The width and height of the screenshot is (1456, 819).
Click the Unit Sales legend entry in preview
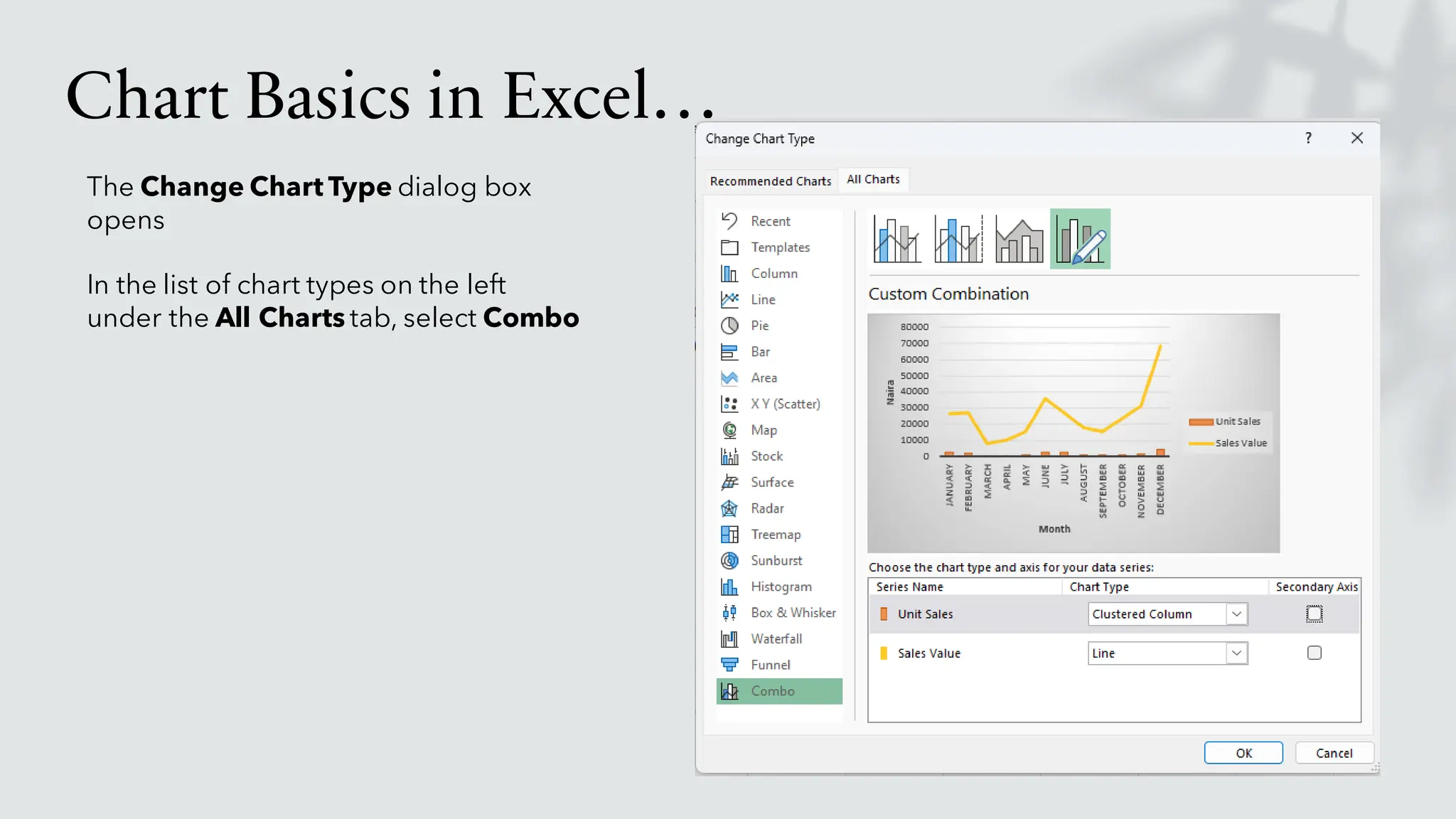(1224, 422)
